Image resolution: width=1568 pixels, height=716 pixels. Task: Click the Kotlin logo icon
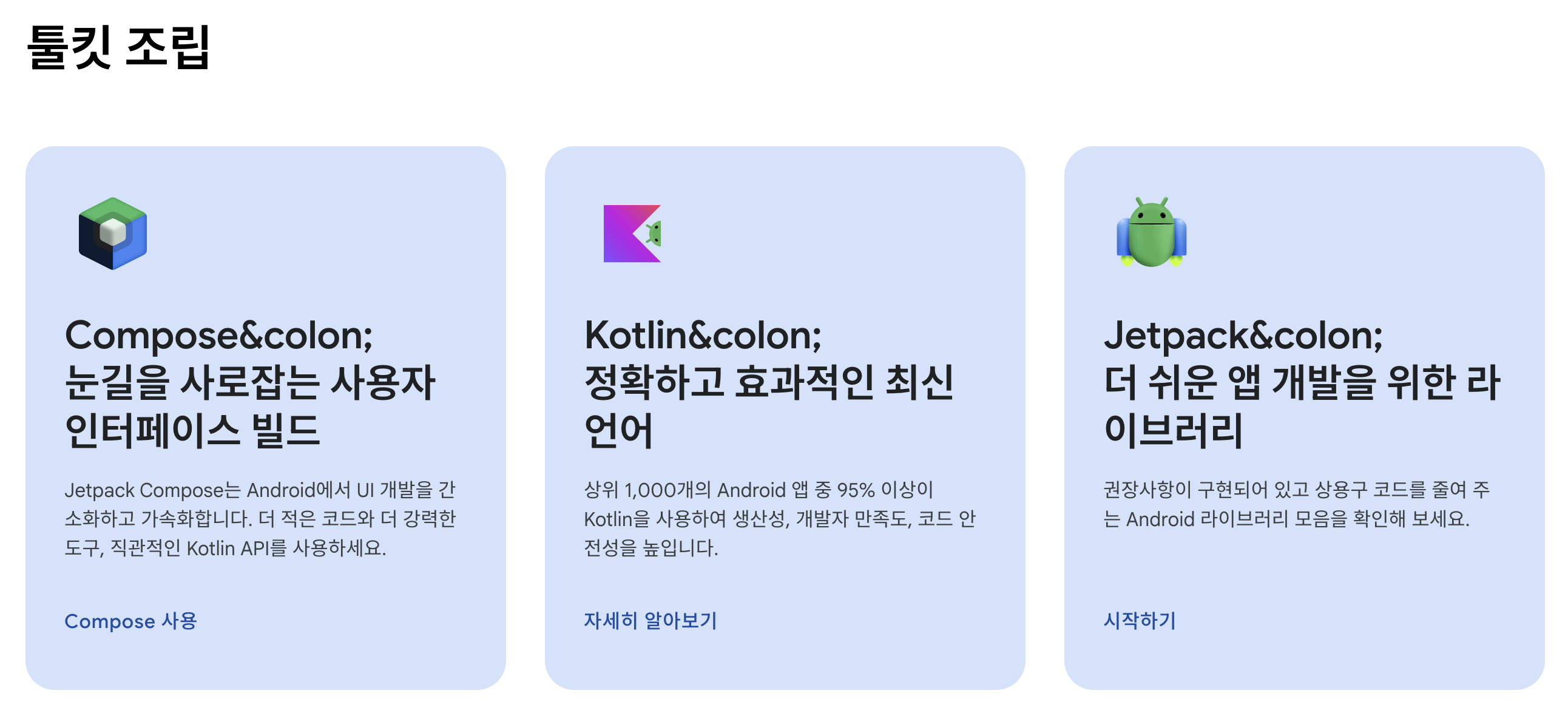click(632, 233)
